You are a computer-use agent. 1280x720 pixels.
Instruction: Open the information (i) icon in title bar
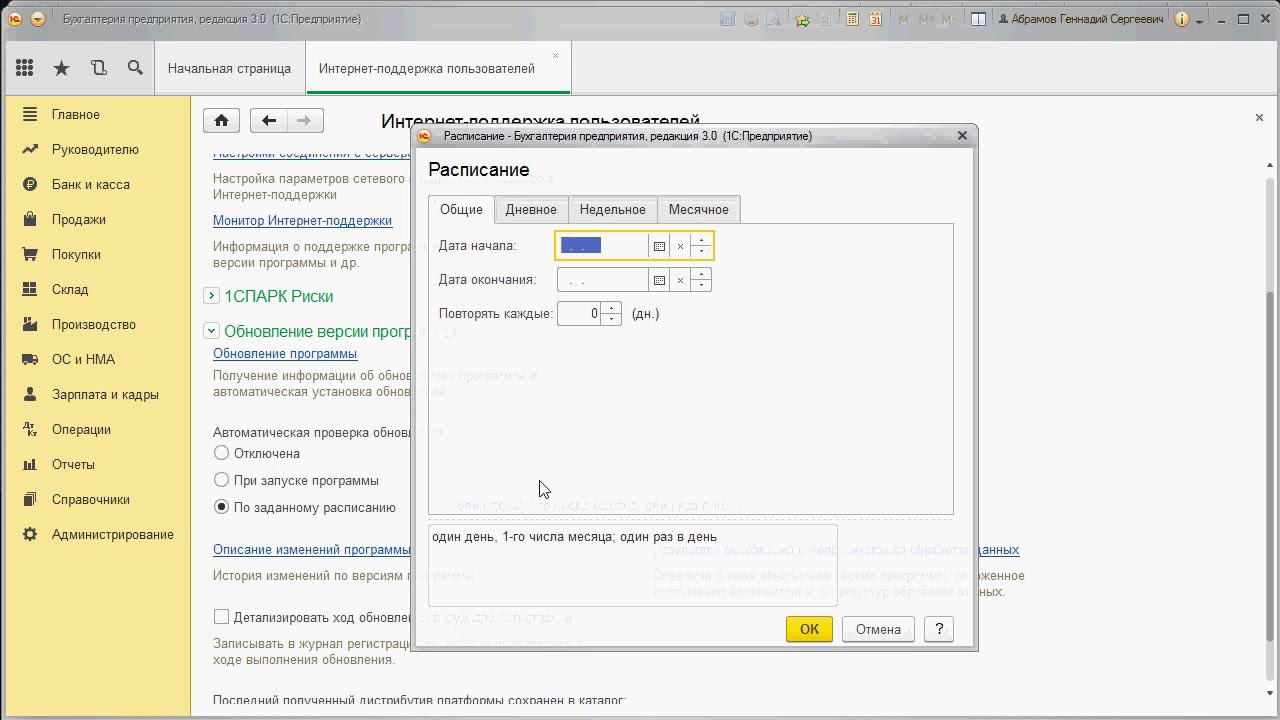pyautogui.click(x=1182, y=19)
